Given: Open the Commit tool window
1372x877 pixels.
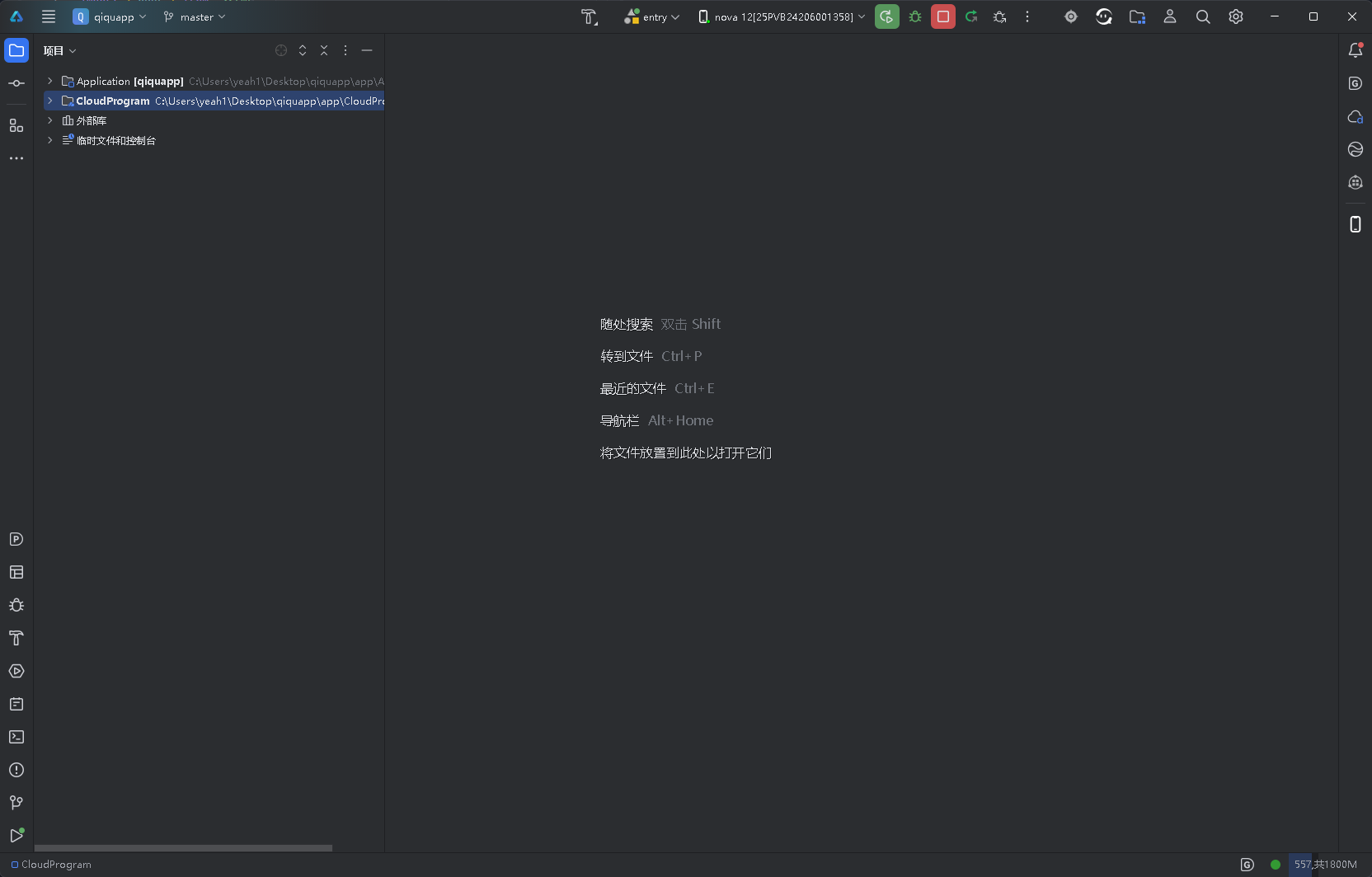Looking at the screenshot, I should click(x=16, y=83).
